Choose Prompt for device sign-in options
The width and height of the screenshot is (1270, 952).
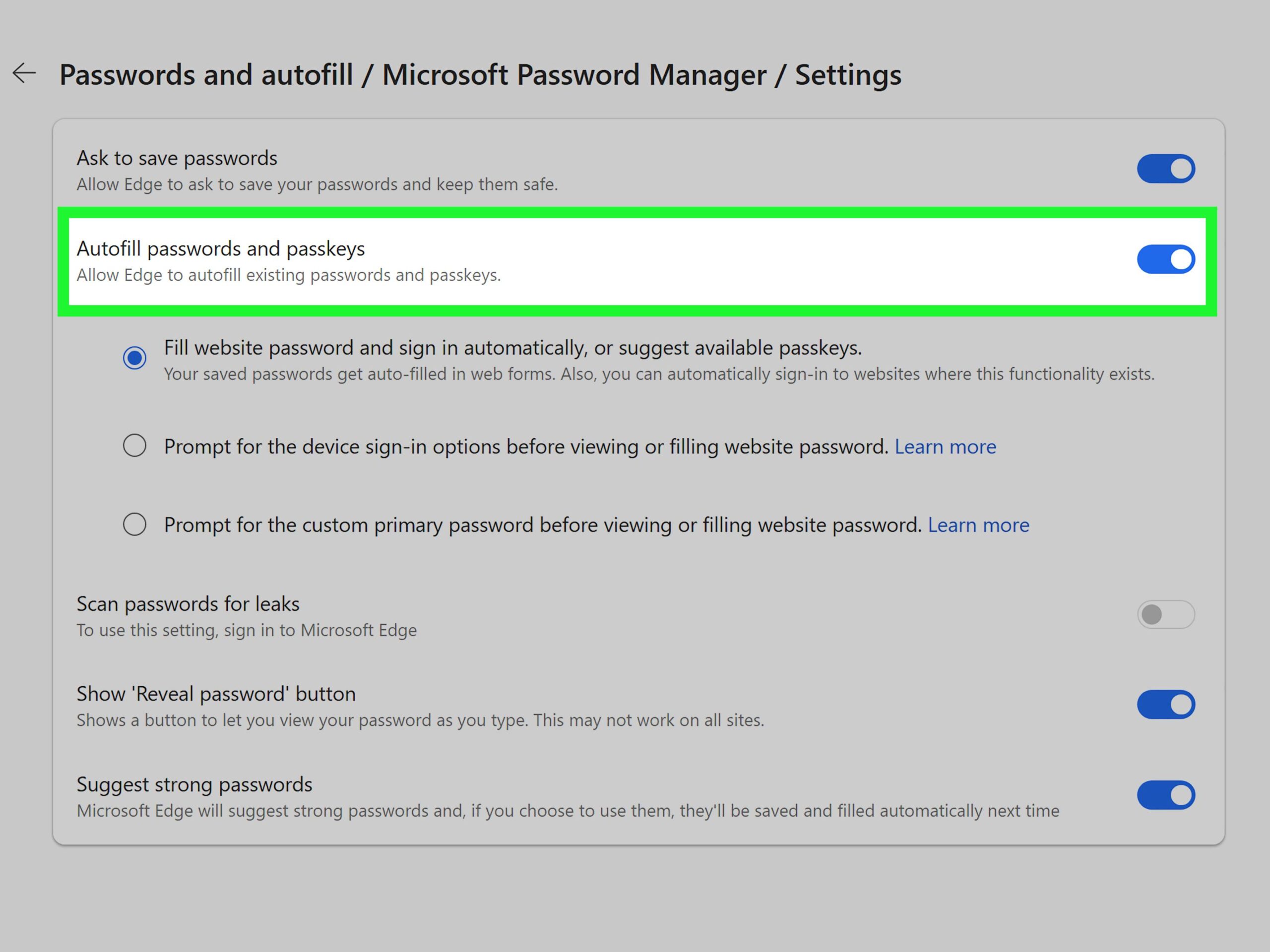pyautogui.click(x=134, y=445)
